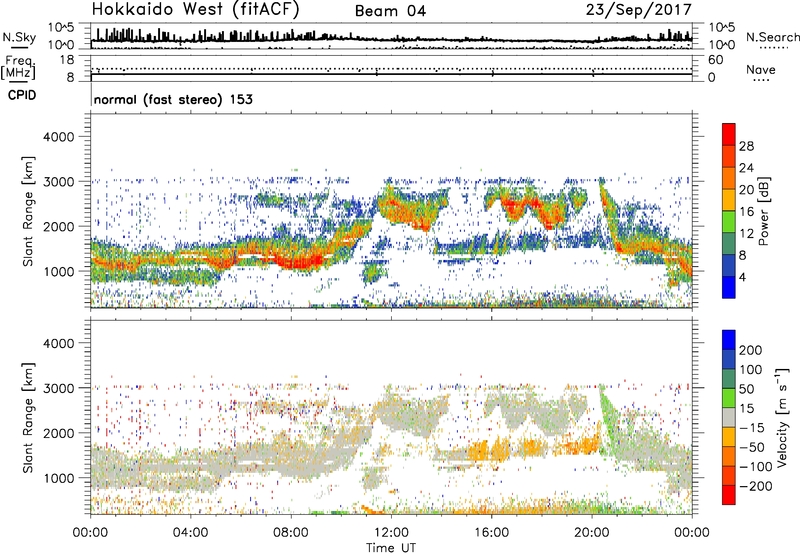The image size is (800, 554).
Task: Click the 'Time UT' axis title
Action: coord(391,548)
